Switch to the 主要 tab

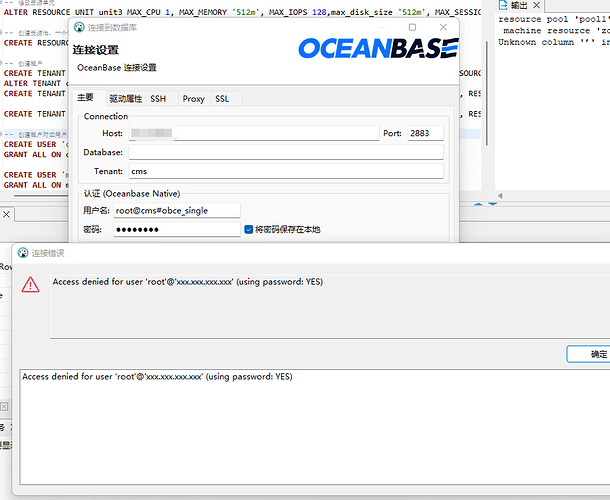point(86,98)
